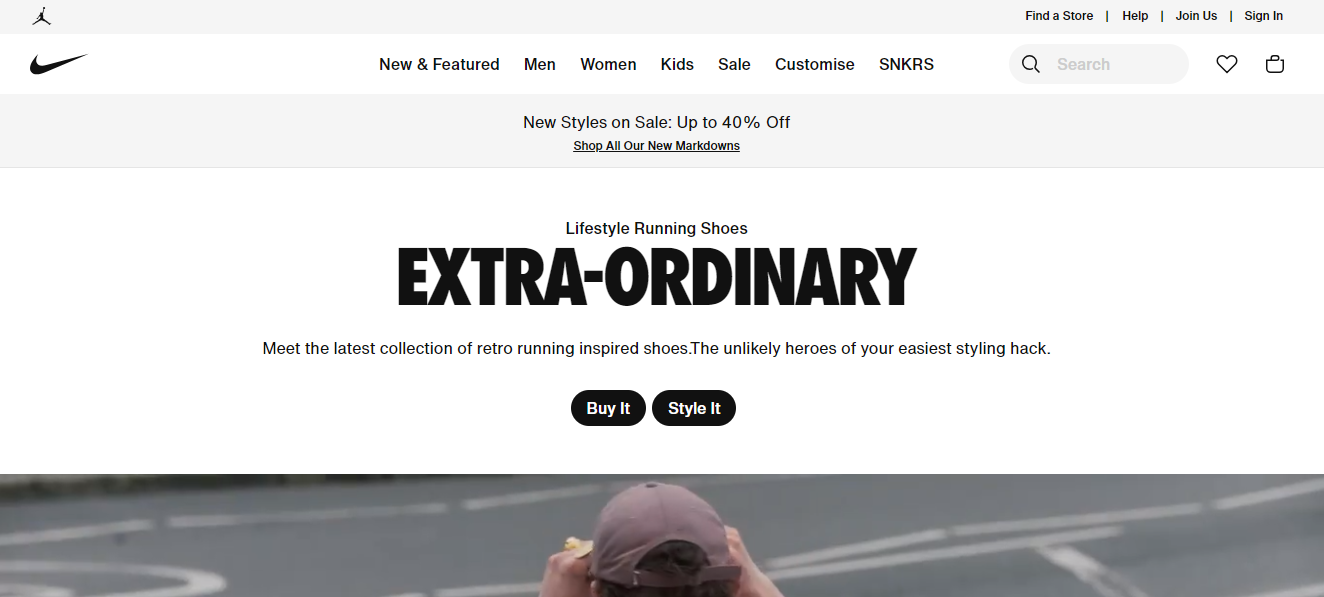This screenshot has width=1324, height=597.
Task: Select Customise in the navigation bar
Action: (815, 64)
